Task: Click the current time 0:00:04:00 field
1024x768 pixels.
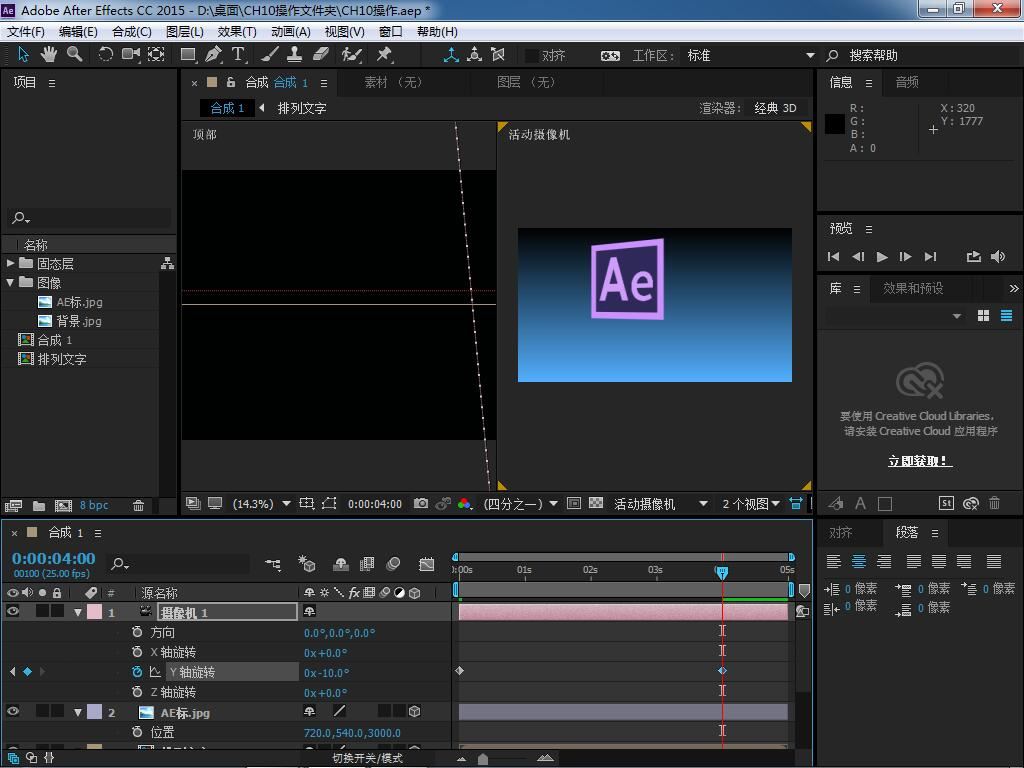Action: coord(54,558)
